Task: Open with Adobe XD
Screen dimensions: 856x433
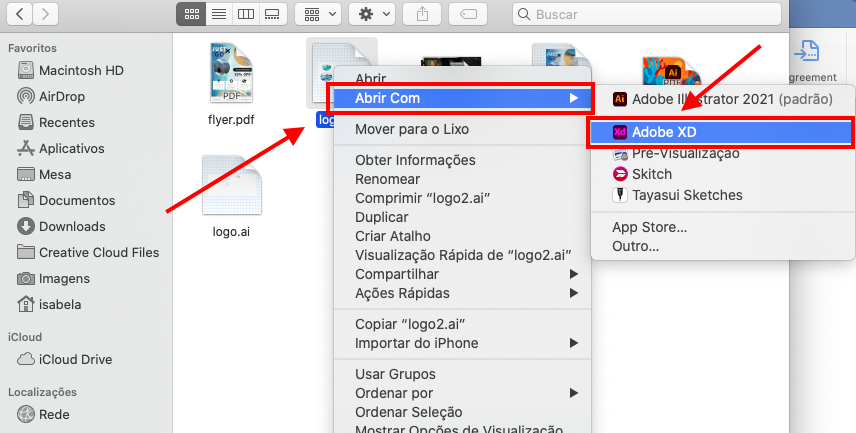Action: 723,132
